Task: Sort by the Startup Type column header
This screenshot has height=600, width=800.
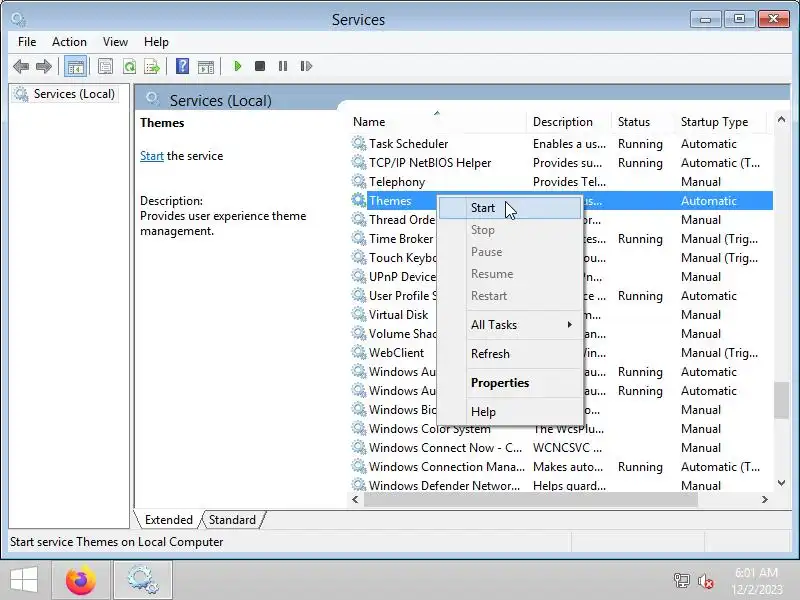Action: (x=720, y=122)
